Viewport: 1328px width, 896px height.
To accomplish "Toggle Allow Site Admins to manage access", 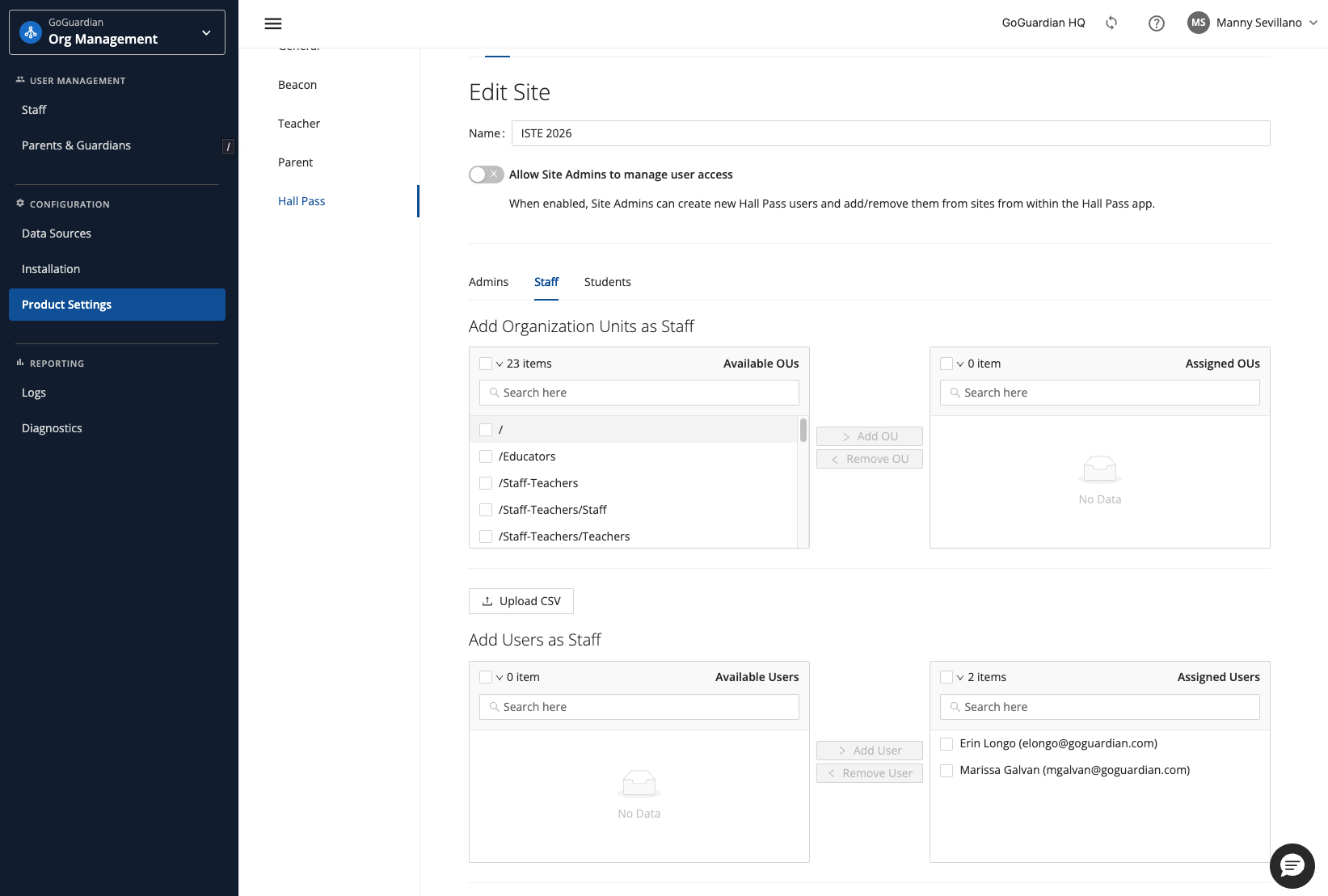I will coord(487,175).
